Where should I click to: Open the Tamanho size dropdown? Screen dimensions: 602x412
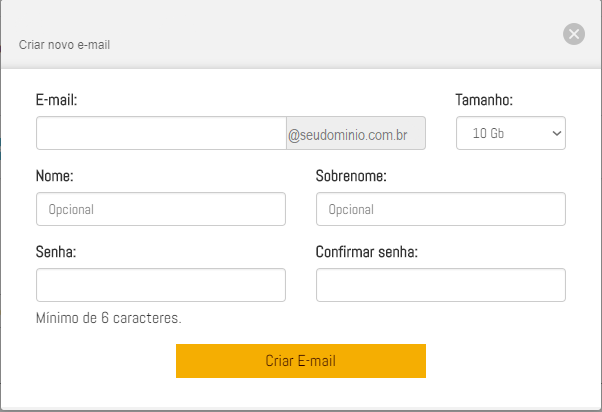pos(510,133)
